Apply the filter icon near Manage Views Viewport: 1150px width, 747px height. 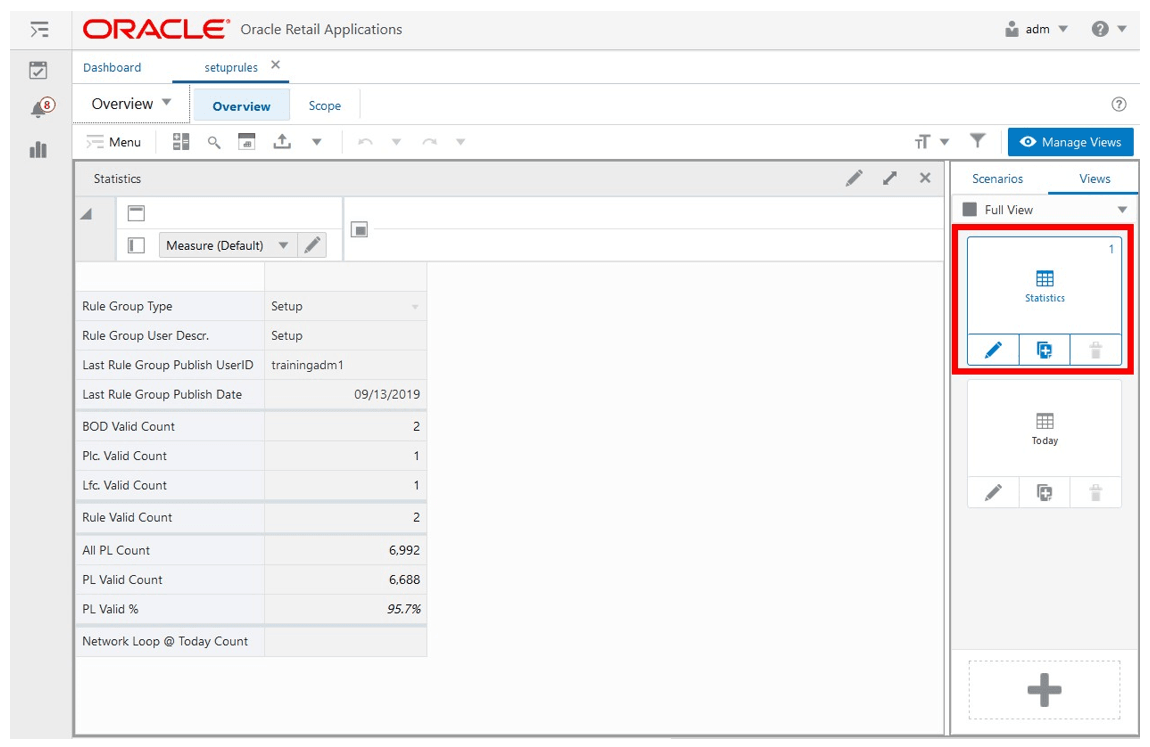(x=978, y=141)
